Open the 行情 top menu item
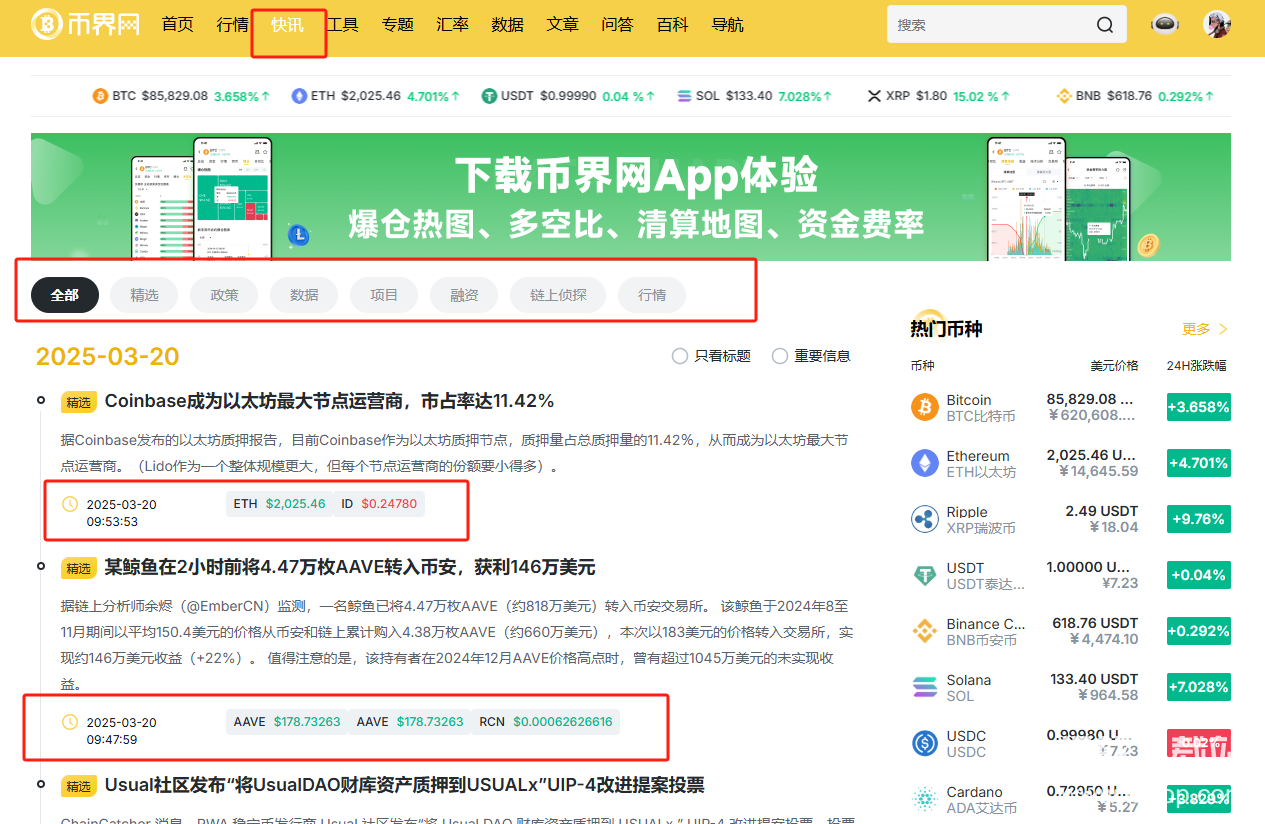 pos(232,25)
